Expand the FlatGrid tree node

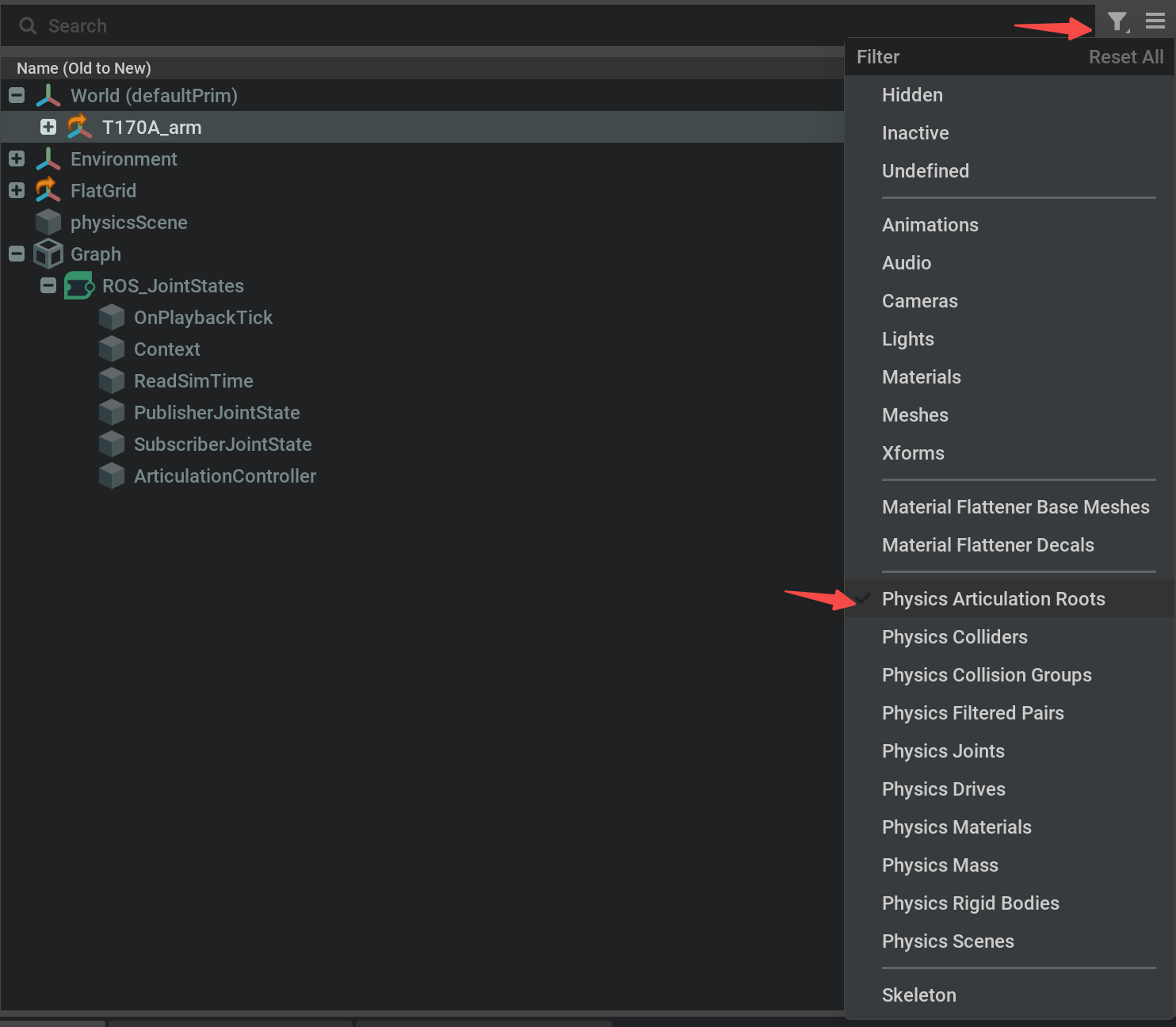[x=17, y=190]
